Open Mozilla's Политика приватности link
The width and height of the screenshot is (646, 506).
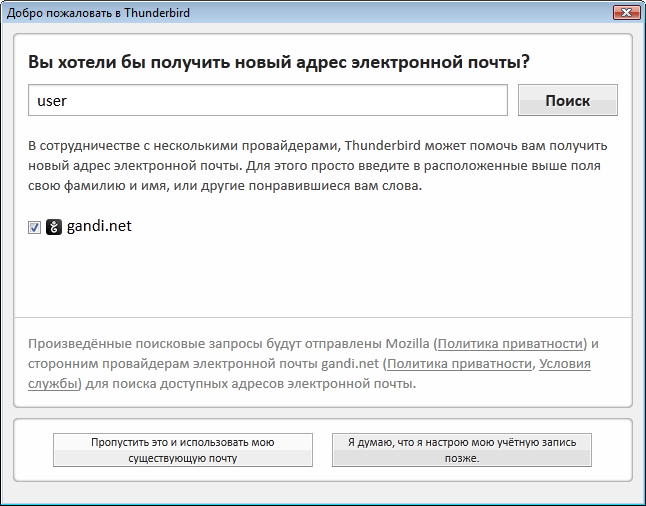510,343
